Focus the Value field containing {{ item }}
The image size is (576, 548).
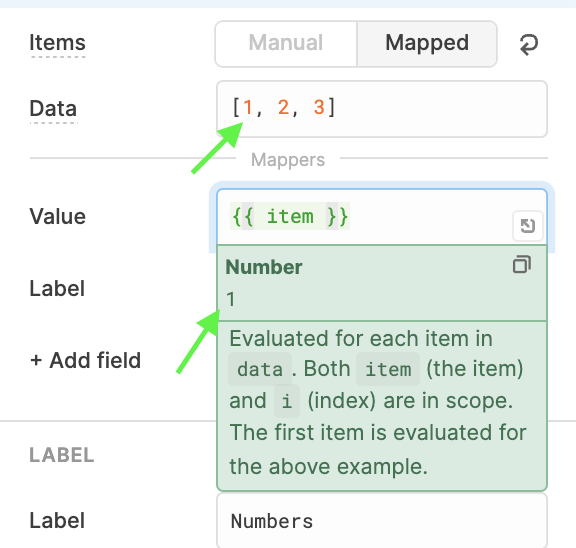coord(382,217)
